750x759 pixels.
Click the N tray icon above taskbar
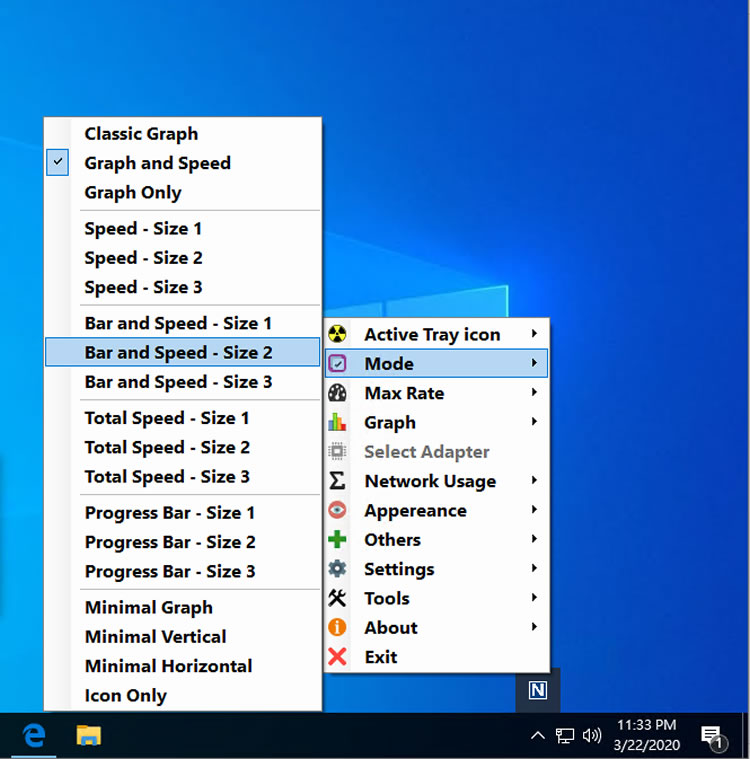pyautogui.click(x=538, y=690)
